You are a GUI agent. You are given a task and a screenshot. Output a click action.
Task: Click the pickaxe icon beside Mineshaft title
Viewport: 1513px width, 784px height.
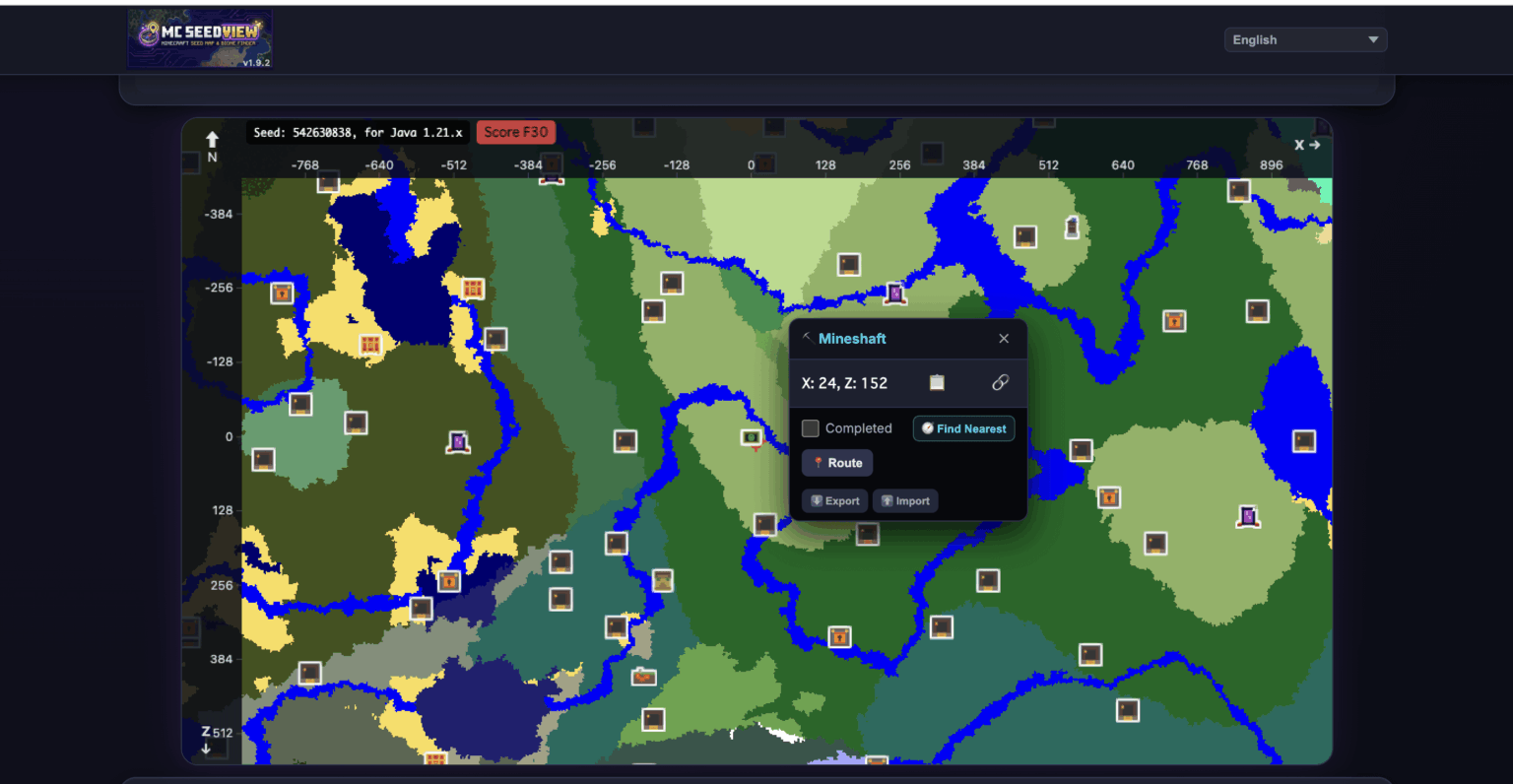(x=807, y=338)
